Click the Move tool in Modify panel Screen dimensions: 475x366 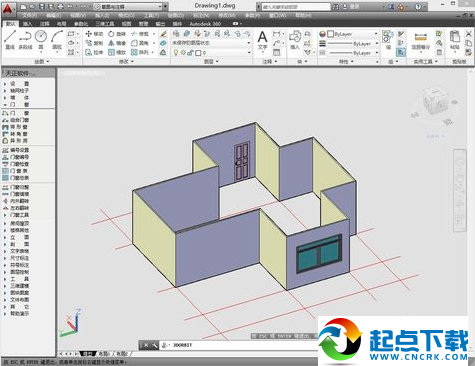point(94,34)
